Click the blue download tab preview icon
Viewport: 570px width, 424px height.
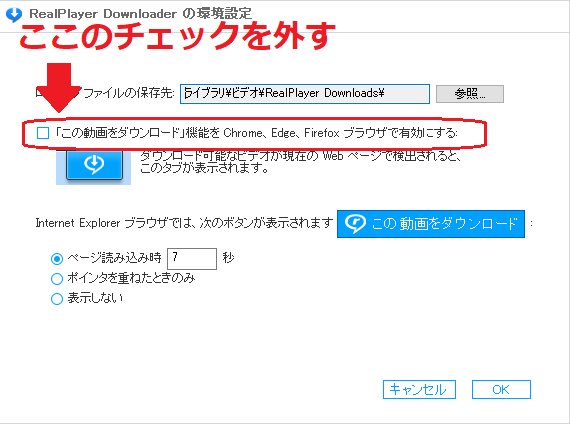tap(94, 165)
